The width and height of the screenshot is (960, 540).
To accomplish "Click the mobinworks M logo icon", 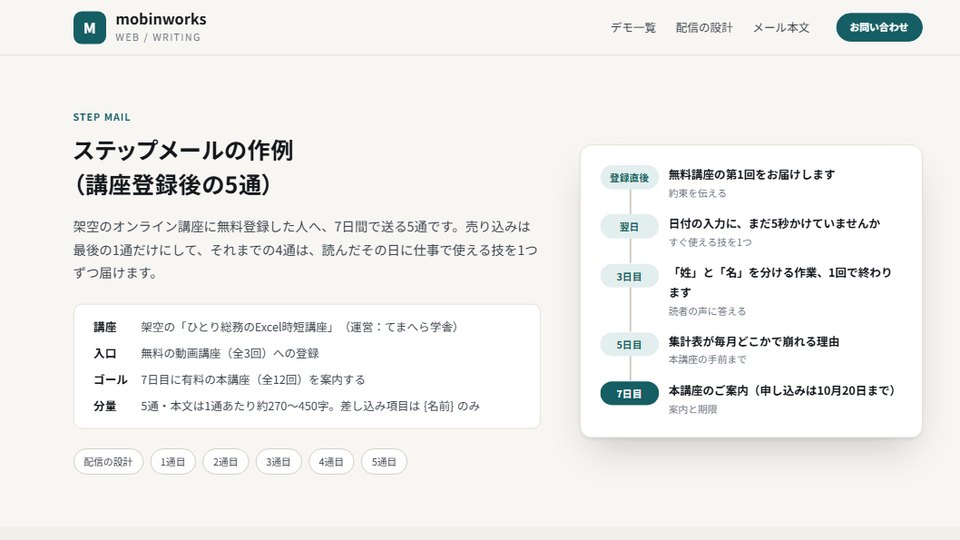I will pos(89,28).
